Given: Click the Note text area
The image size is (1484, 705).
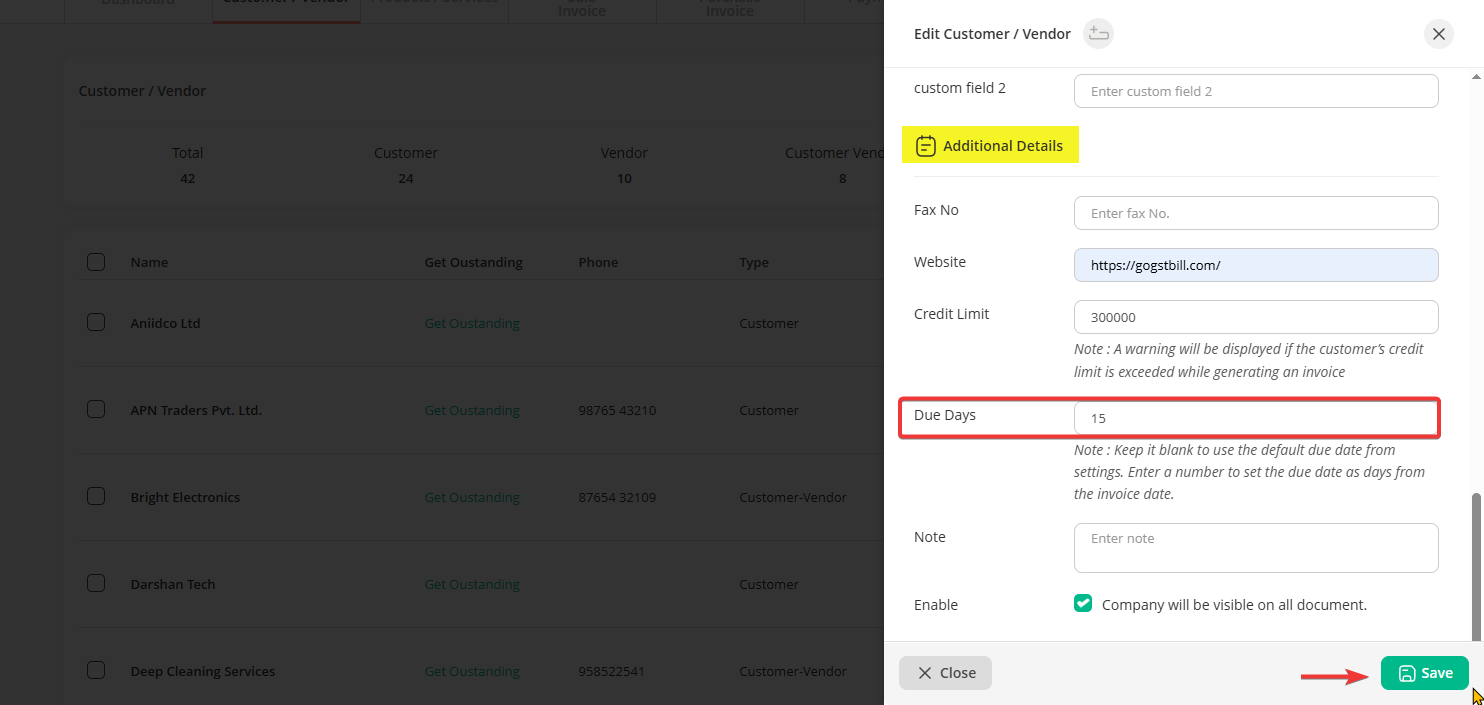Looking at the screenshot, I should click(x=1255, y=548).
